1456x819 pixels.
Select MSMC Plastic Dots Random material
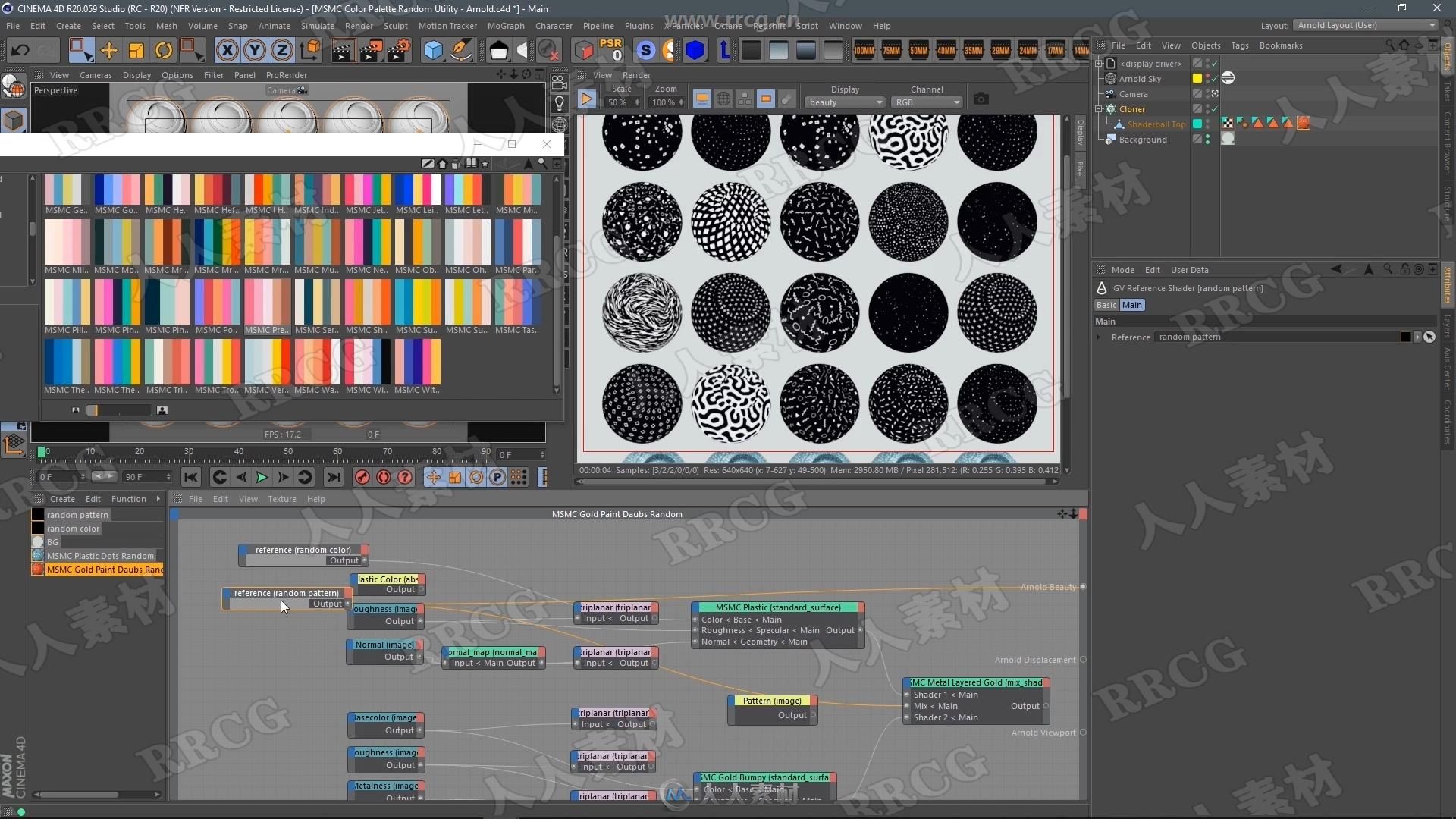click(x=100, y=556)
